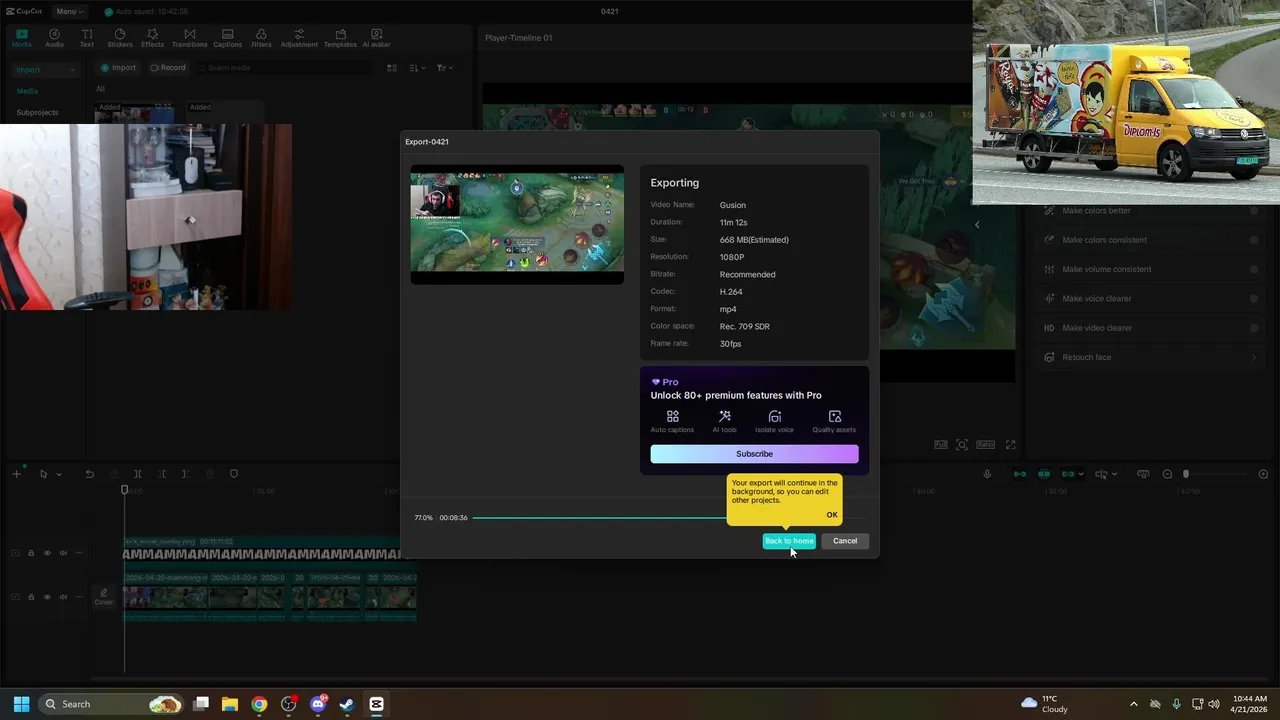Open the Stickers tab

(120, 38)
